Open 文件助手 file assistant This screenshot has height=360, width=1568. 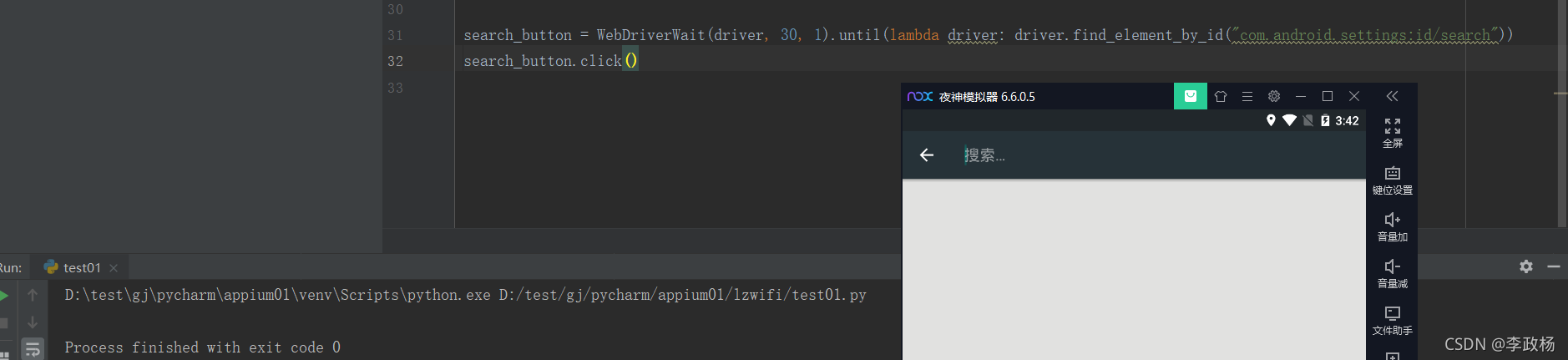pyautogui.click(x=1392, y=320)
